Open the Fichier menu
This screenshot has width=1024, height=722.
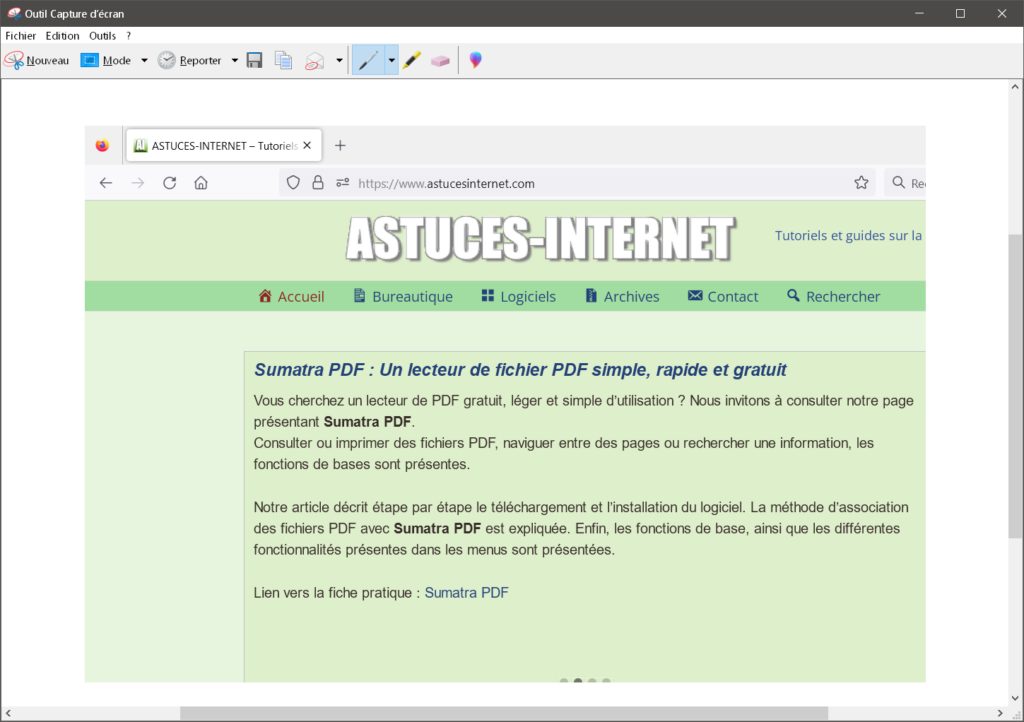pyautogui.click(x=21, y=35)
